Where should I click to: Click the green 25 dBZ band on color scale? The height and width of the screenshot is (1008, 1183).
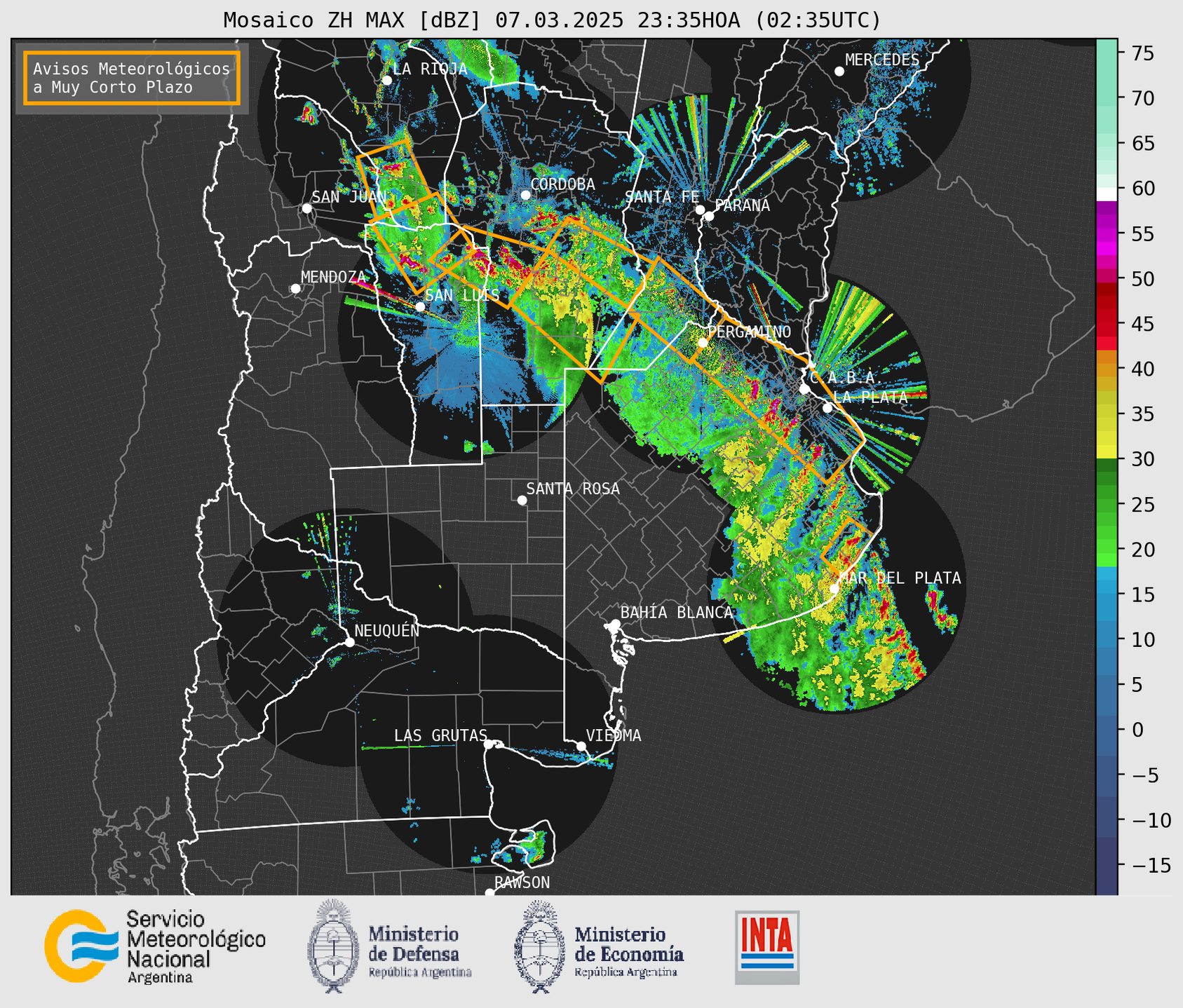coord(1107,504)
